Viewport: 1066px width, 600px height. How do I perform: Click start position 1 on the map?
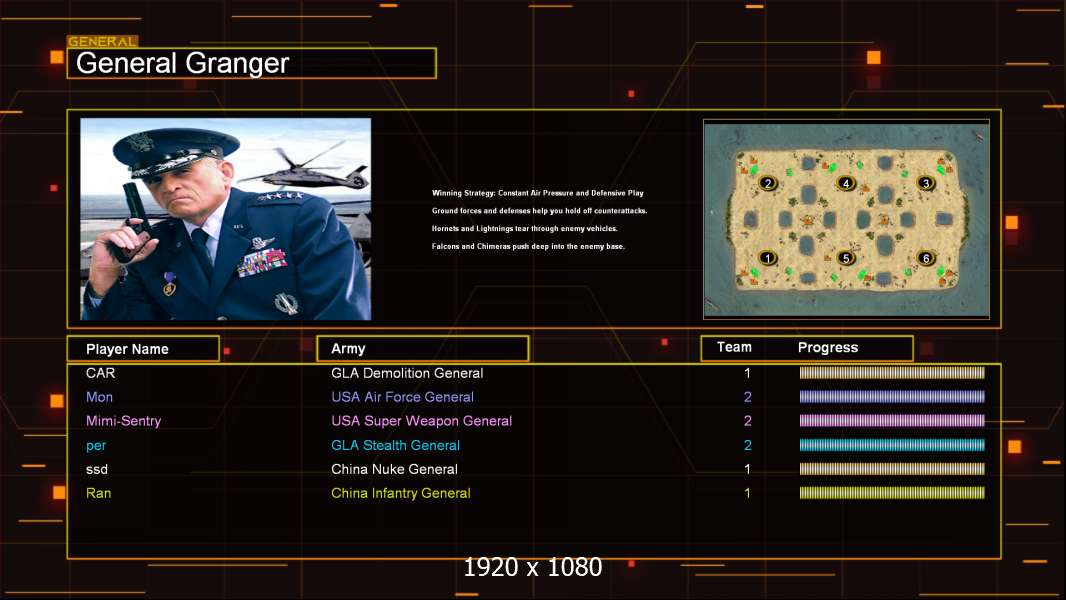[768, 258]
